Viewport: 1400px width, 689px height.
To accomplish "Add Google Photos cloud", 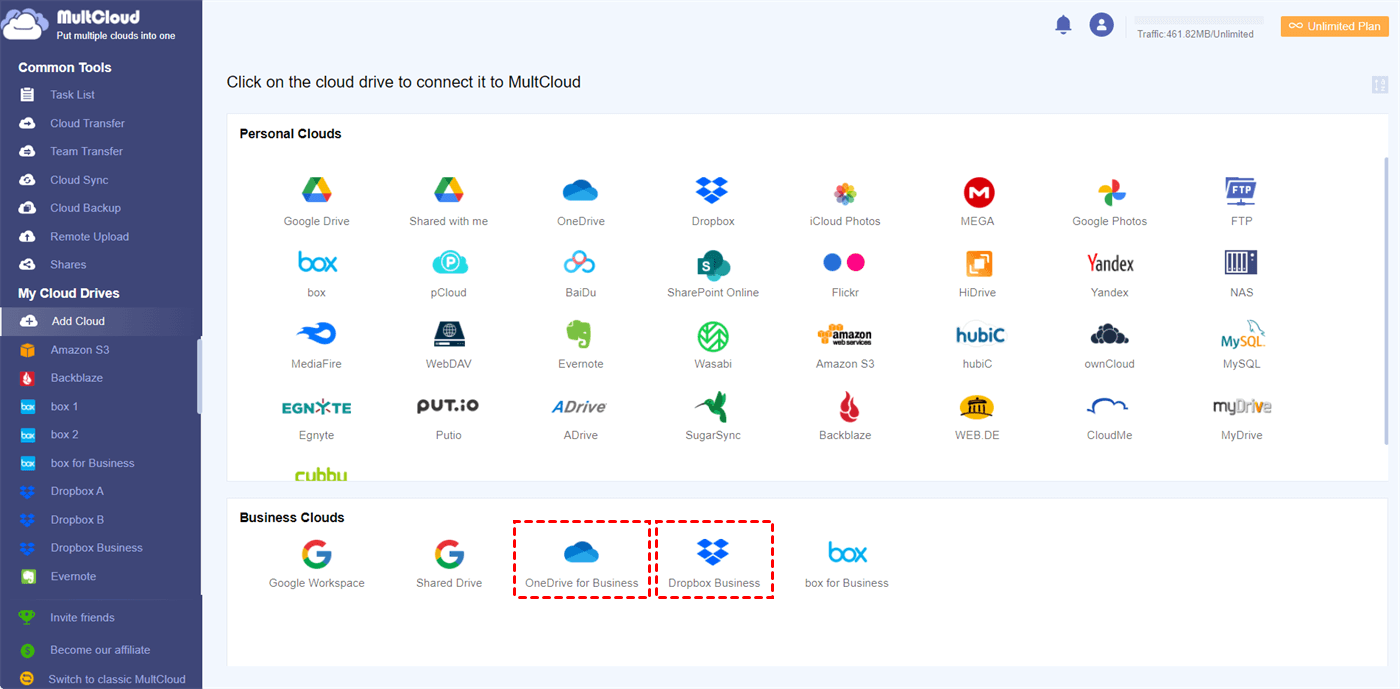I will [x=1110, y=201].
